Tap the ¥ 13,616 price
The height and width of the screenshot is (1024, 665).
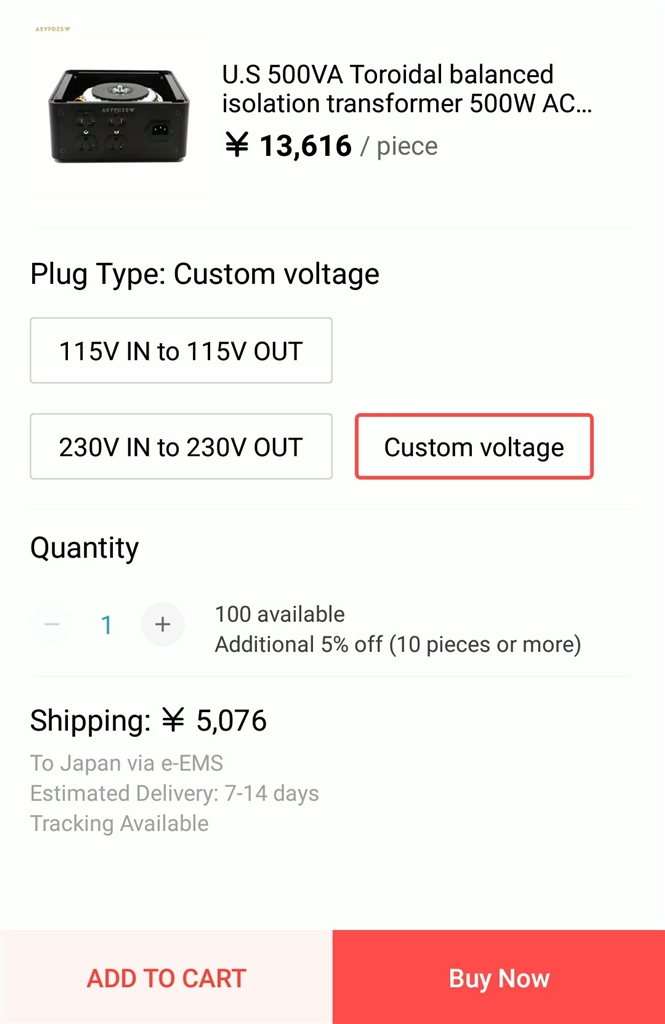288,147
